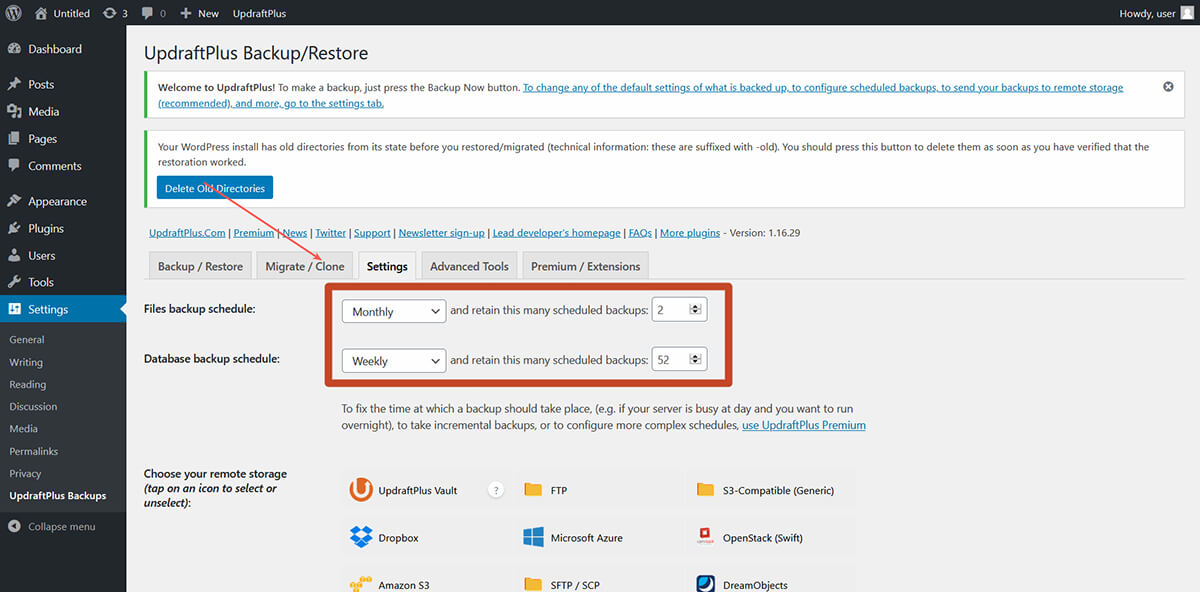This screenshot has width=1200, height=592.
Task: Click the files retention count field showing 2
Action: [679, 310]
